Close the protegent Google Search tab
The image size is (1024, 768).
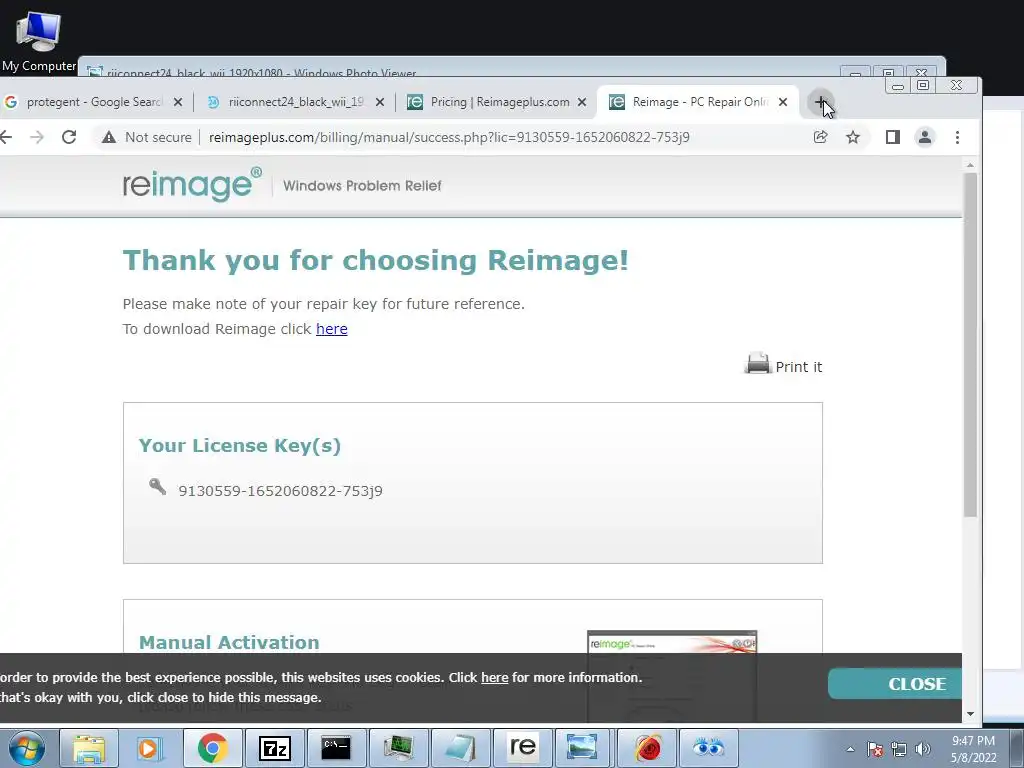coord(178,103)
